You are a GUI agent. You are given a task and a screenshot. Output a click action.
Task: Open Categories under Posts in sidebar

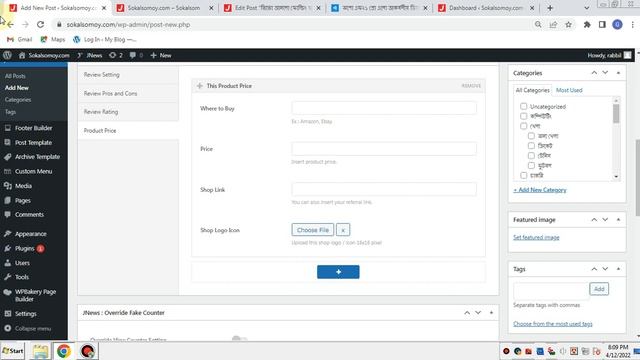[18, 100]
